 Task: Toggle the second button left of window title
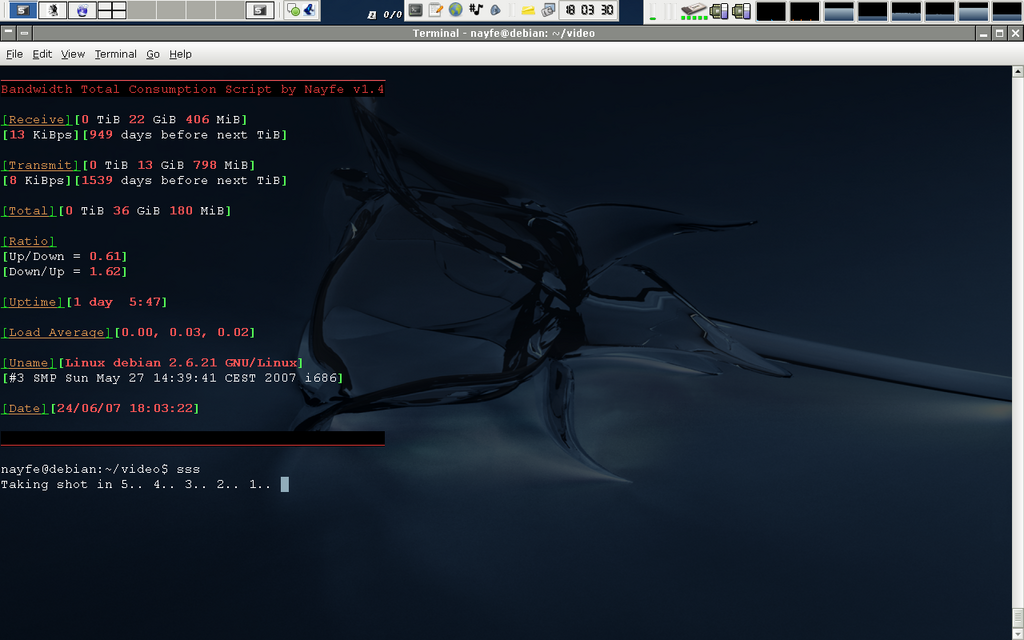click(24, 33)
